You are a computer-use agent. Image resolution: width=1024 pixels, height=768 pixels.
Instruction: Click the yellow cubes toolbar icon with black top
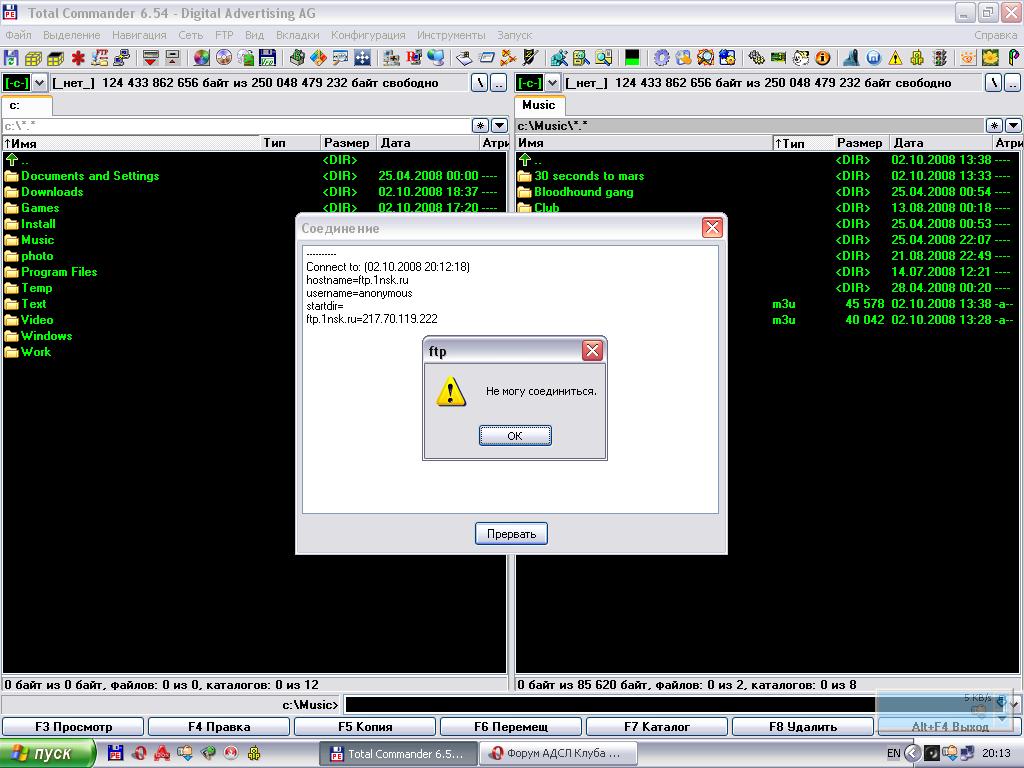pos(56,58)
